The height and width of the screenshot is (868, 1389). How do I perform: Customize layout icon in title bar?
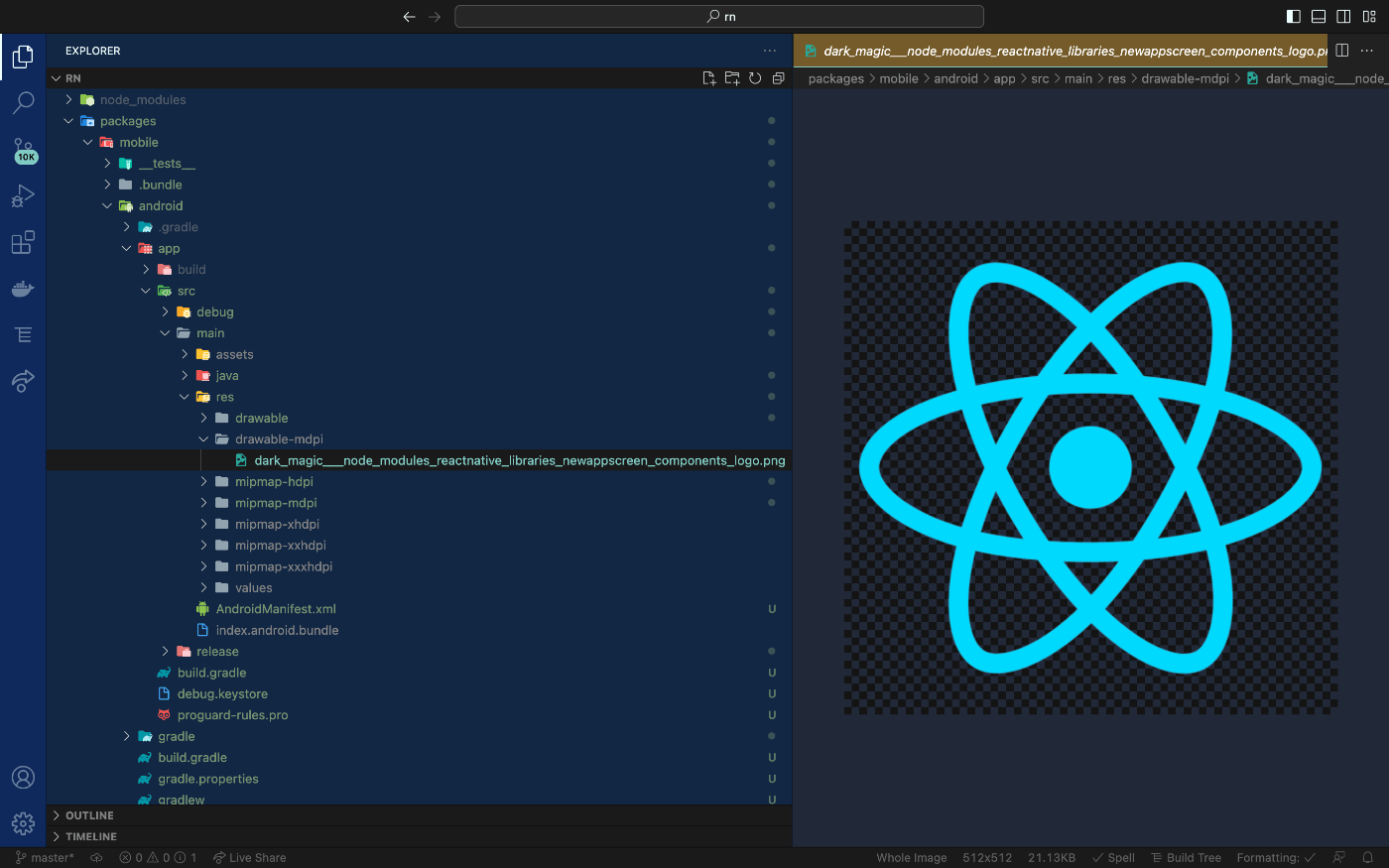click(1369, 17)
